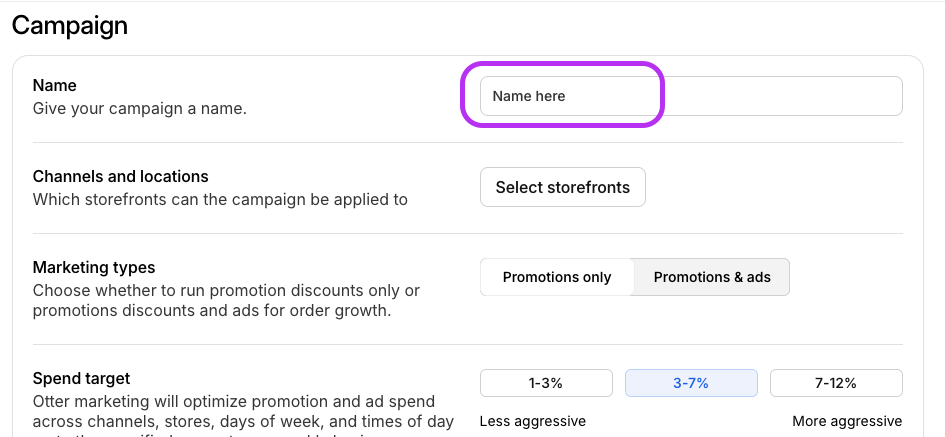
Task: Choose the 1-3% spend target
Action: point(546,383)
